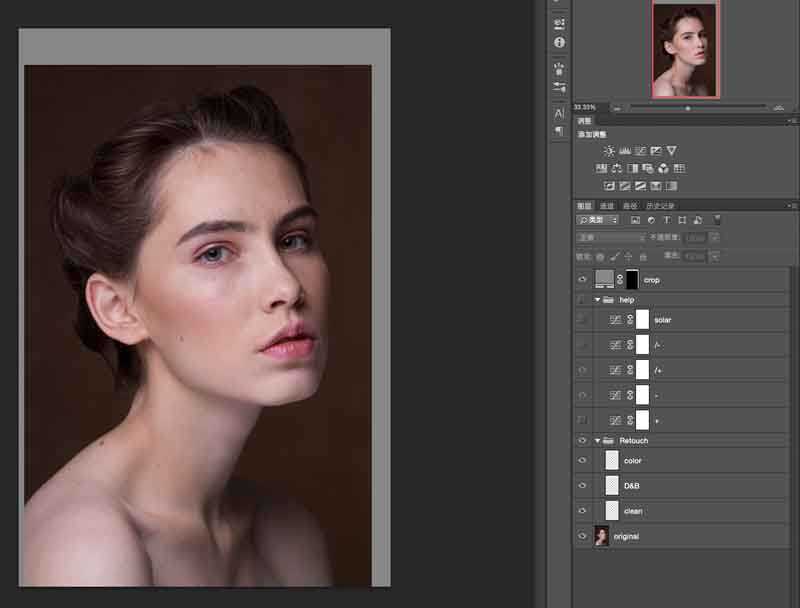Click the Hue/Saturation adjustment icon
This screenshot has width=800, height=608.
tap(602, 167)
